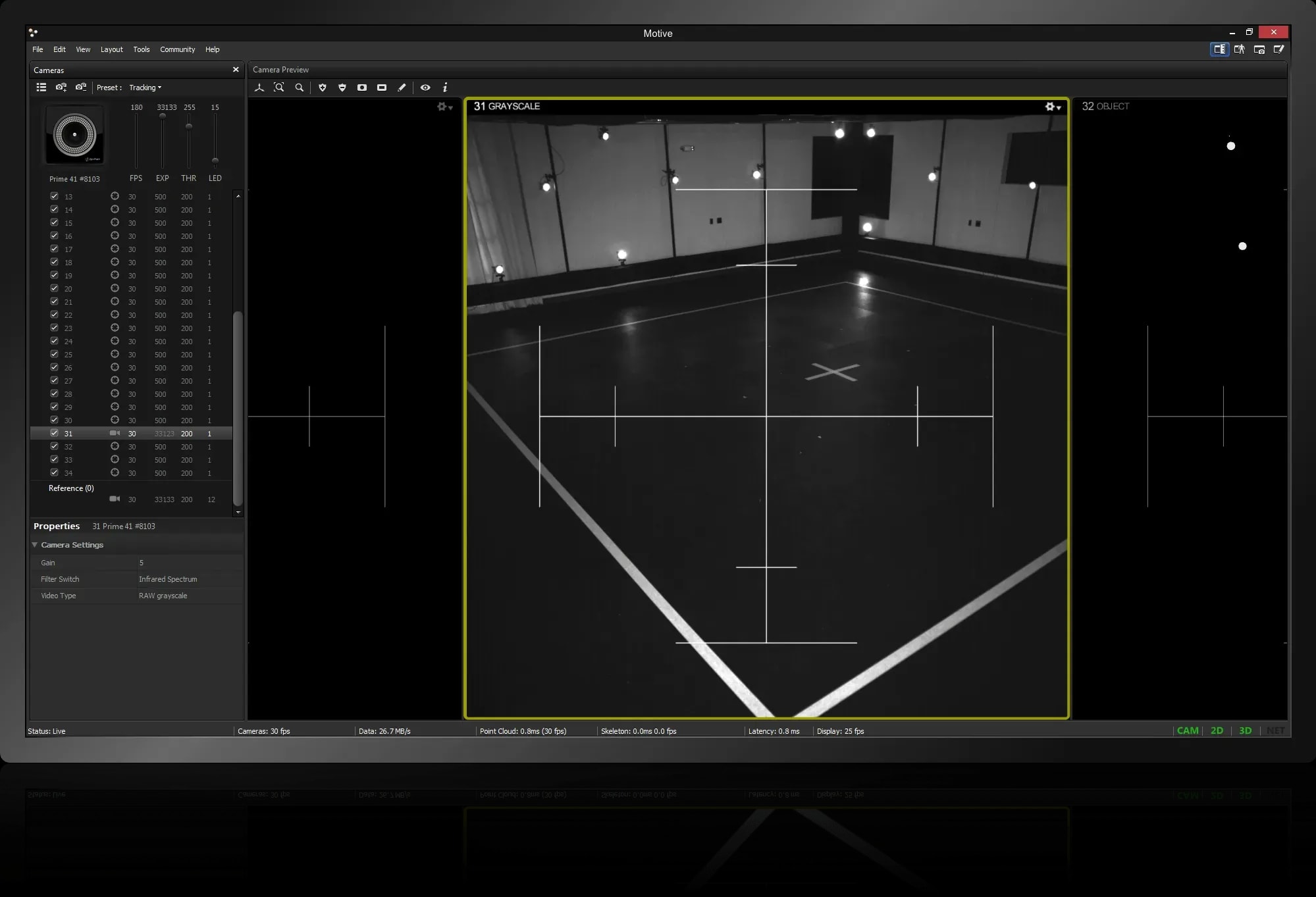Open the Layout menu
This screenshot has height=897, width=1316.
111,49
